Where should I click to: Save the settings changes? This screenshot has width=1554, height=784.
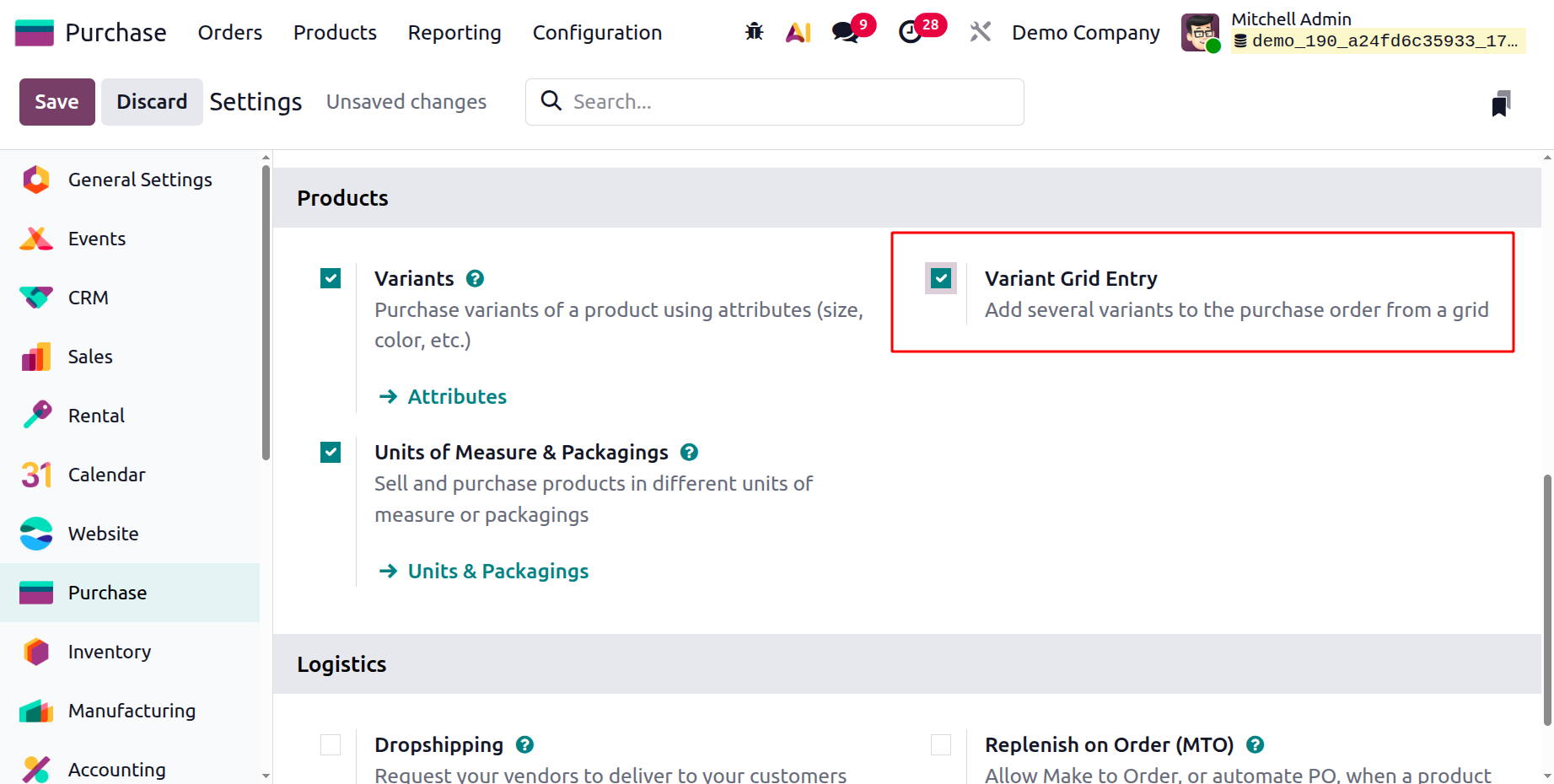click(x=56, y=102)
